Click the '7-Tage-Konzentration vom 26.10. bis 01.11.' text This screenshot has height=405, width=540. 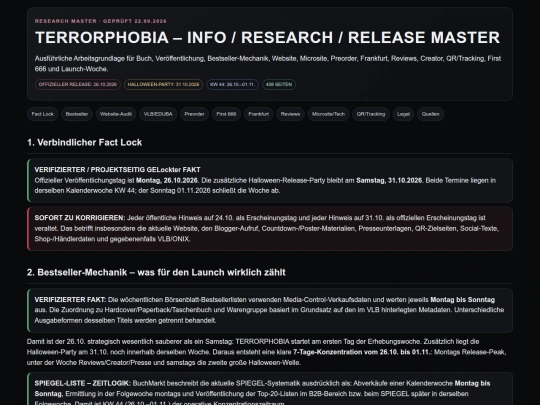(362, 352)
